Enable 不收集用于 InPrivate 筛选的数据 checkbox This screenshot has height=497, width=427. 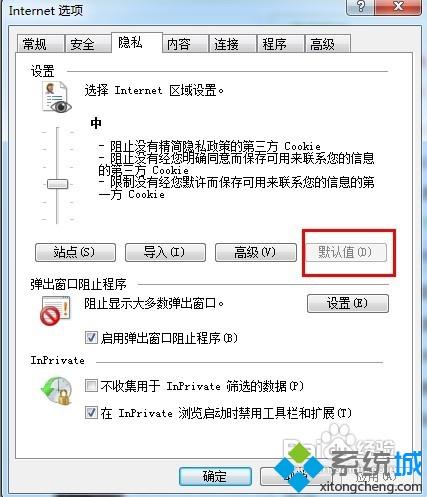pos(91,386)
